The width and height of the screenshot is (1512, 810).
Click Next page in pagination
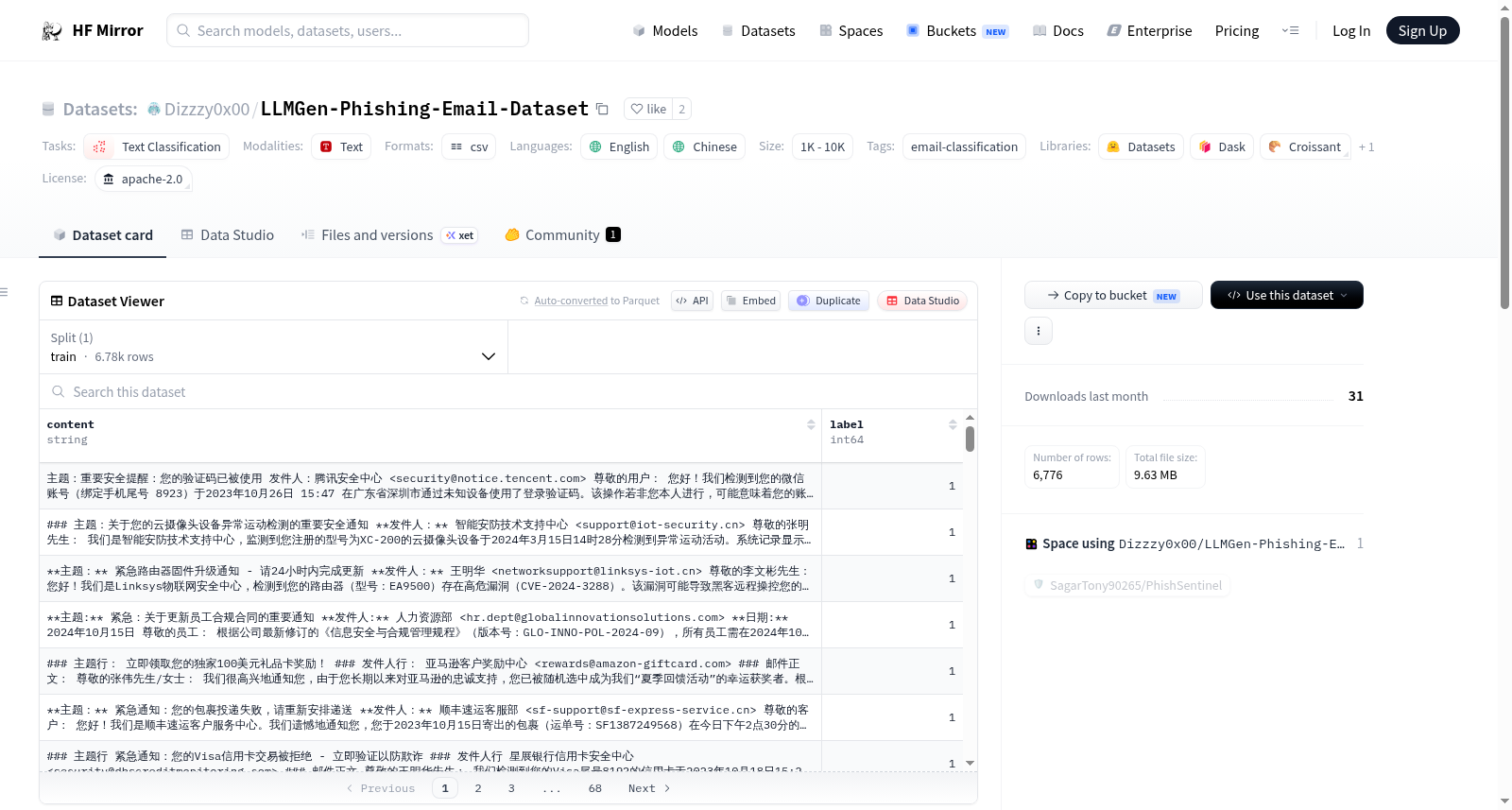pos(649,788)
